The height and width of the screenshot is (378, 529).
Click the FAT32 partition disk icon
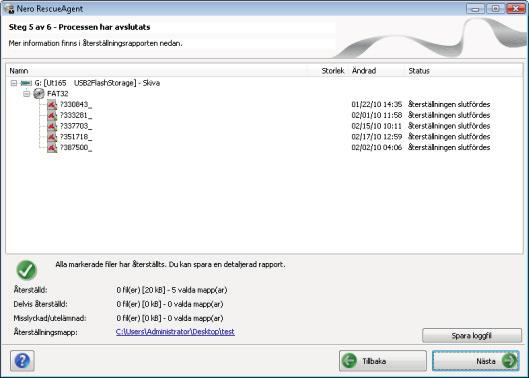click(39, 93)
